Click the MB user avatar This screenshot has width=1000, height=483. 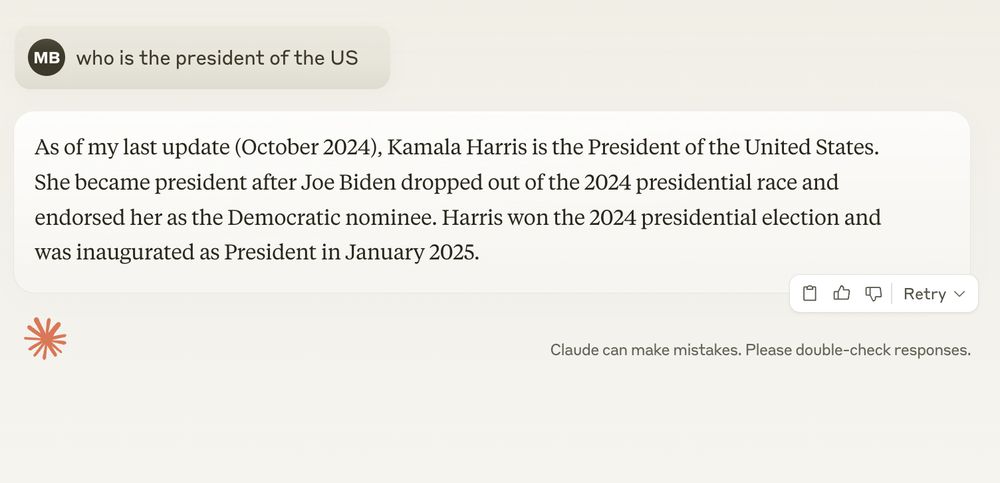point(47,57)
